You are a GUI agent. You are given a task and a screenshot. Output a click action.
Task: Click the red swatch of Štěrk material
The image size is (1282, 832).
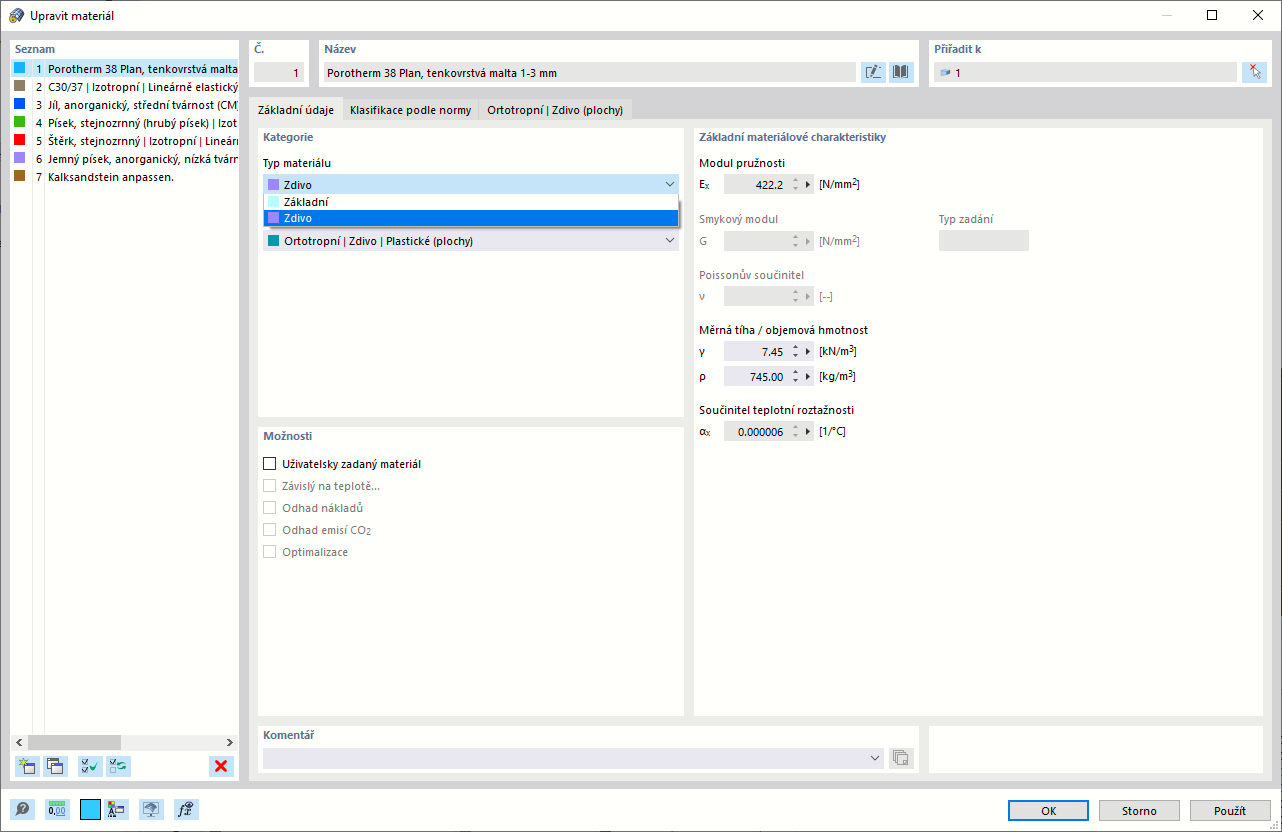19,140
